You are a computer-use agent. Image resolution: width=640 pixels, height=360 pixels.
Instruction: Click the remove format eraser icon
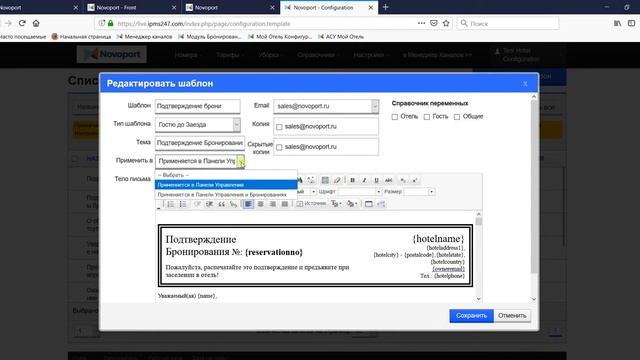pos(337,180)
